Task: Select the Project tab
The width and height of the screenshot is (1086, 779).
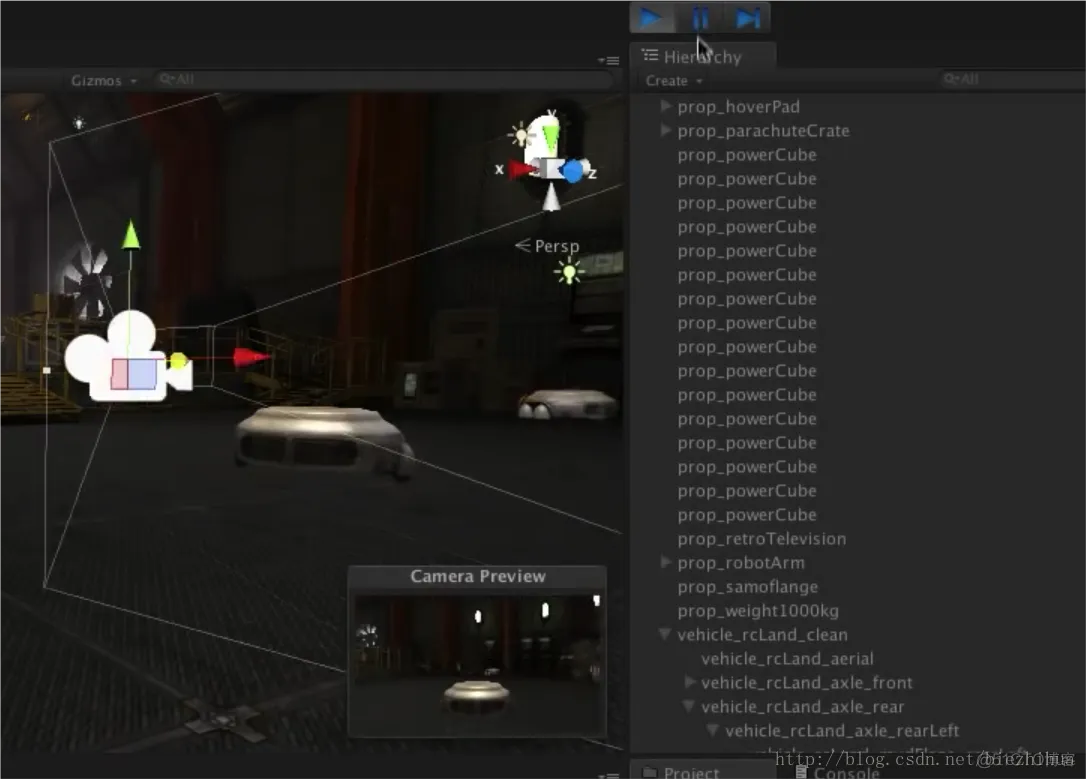Action: pyautogui.click(x=702, y=771)
